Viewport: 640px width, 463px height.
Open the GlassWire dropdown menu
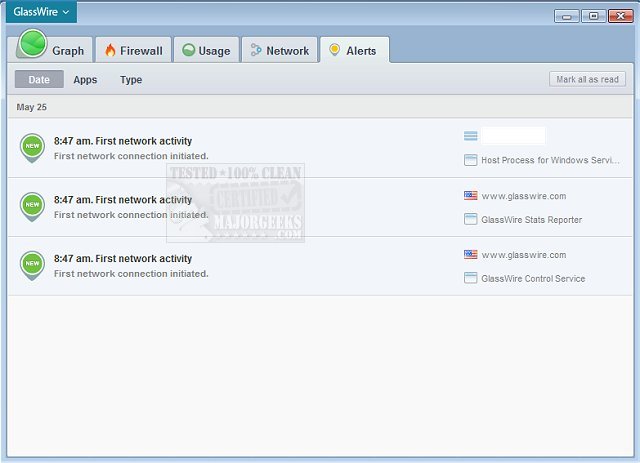tap(41, 12)
